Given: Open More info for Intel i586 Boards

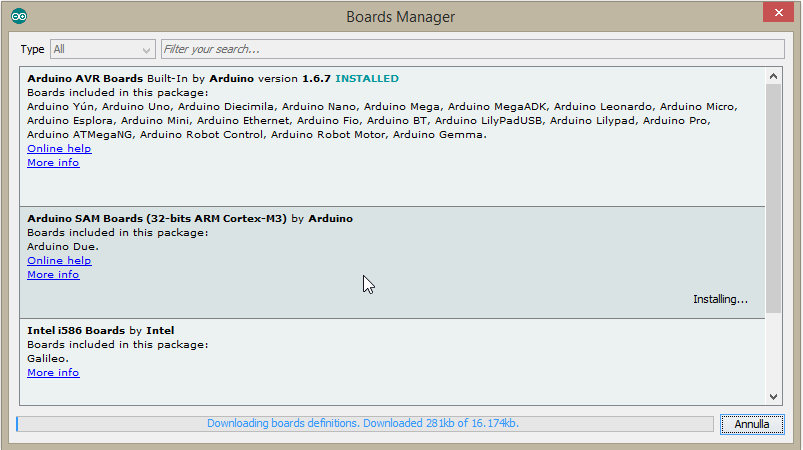Looking at the screenshot, I should [x=53, y=373].
